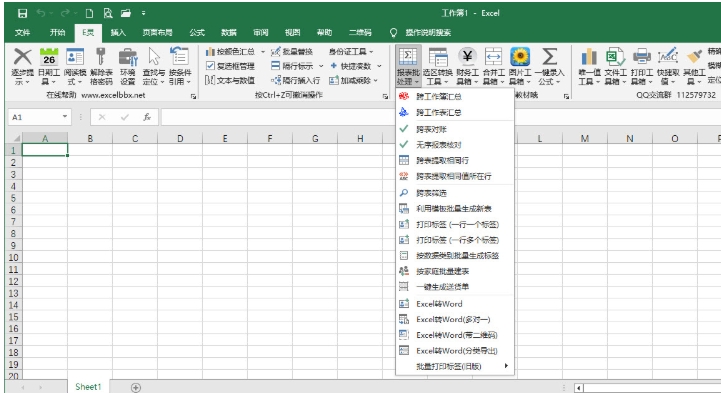Click the 查找与定位 cursor icon
721x393 pixels.
point(154,57)
